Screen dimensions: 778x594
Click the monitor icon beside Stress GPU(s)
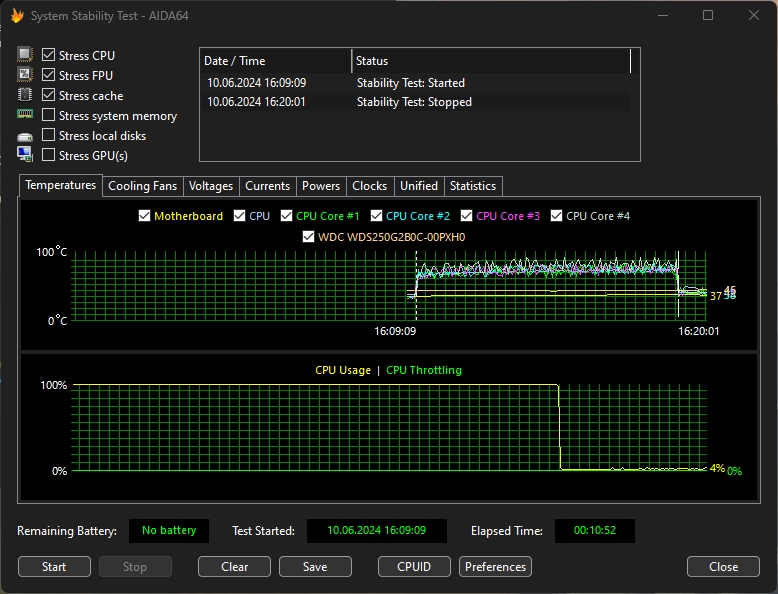click(x=25, y=154)
